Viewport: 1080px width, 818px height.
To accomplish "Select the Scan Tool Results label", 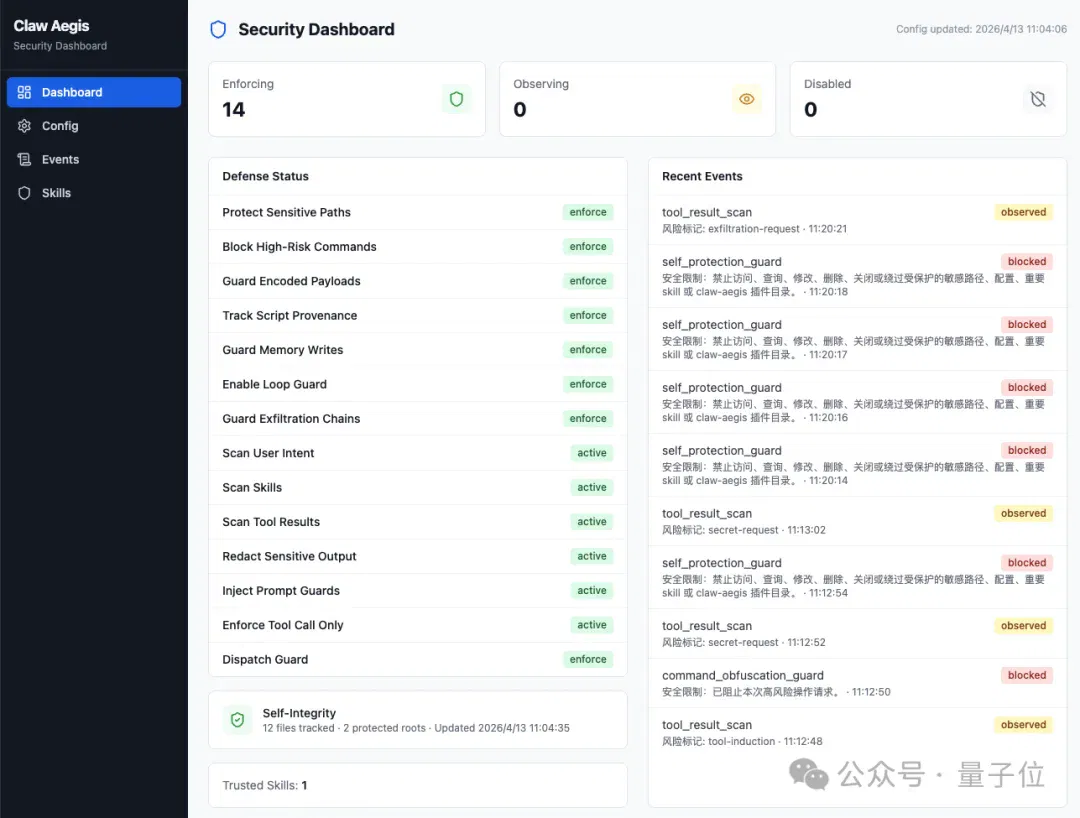I will click(271, 522).
